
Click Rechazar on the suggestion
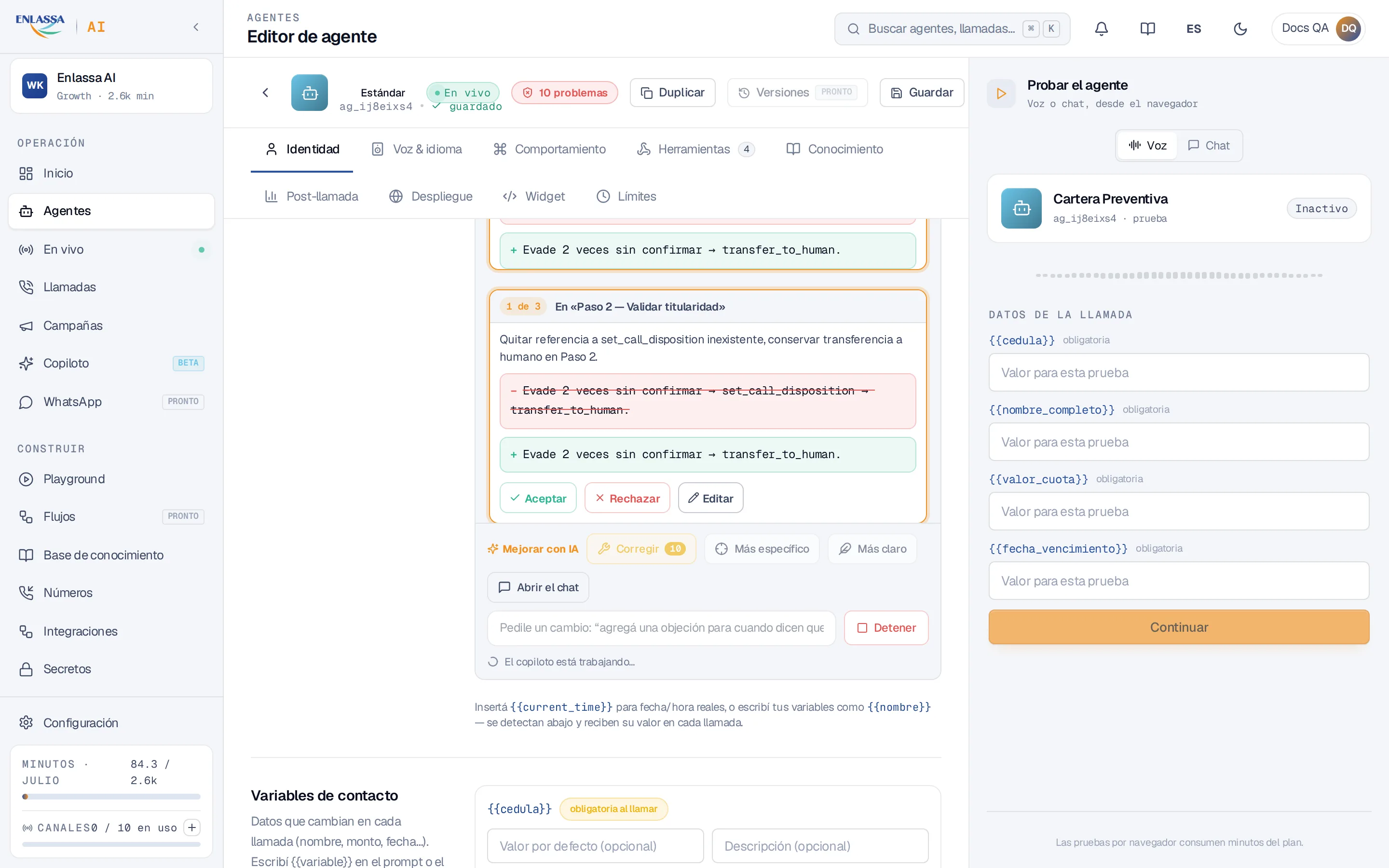627,498
